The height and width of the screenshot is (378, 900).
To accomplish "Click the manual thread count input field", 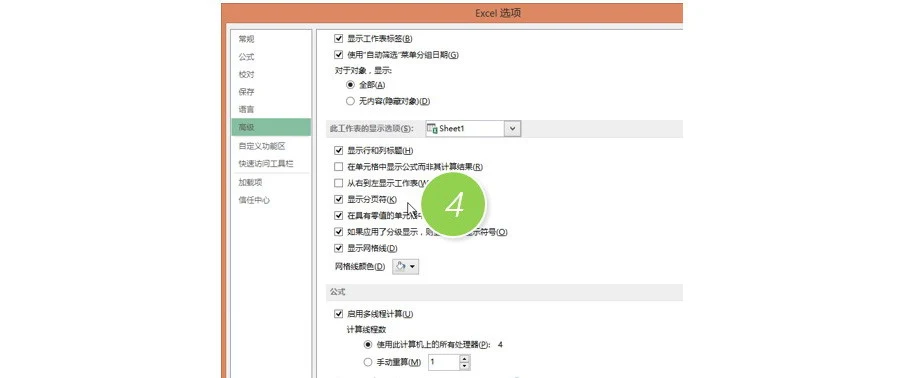I will (x=444, y=363).
